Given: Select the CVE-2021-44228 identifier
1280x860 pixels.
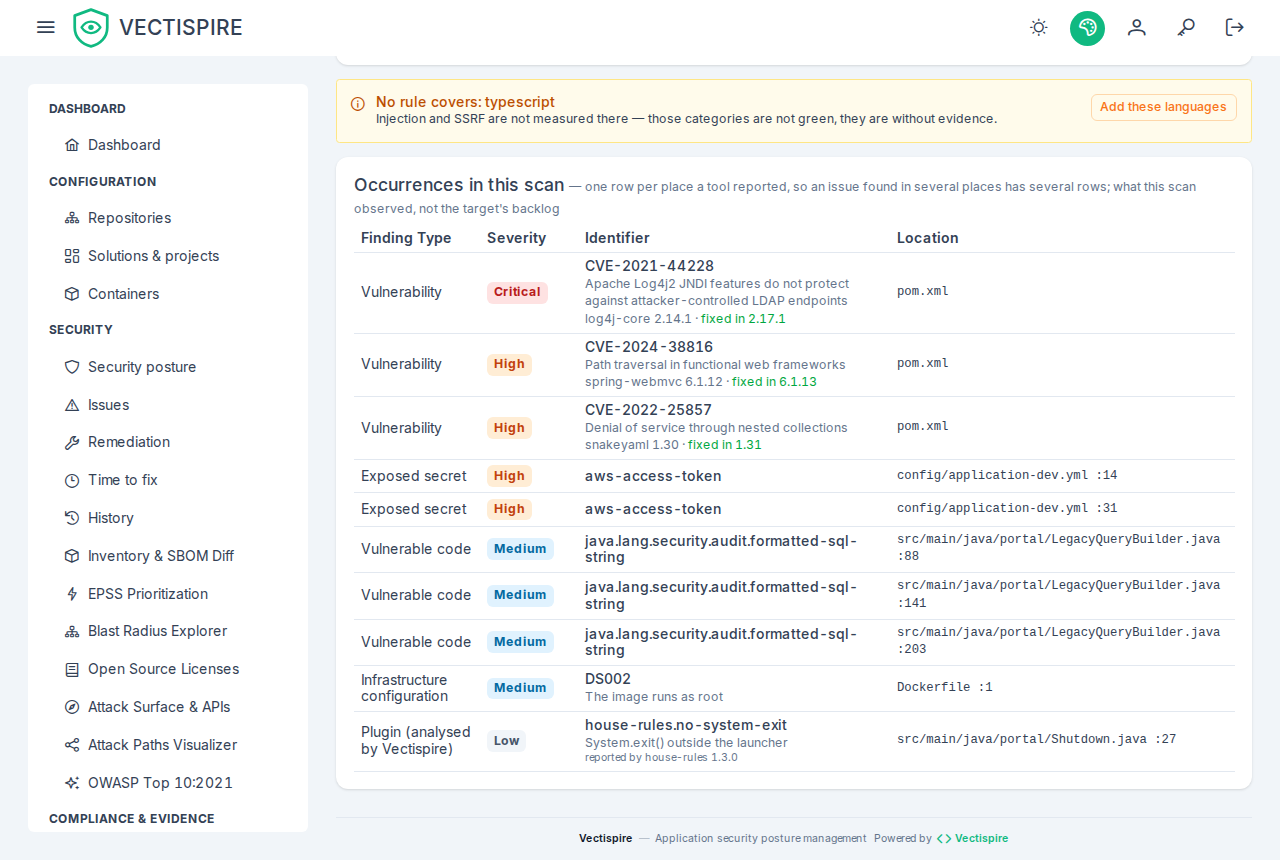Looking at the screenshot, I should [x=649, y=266].
